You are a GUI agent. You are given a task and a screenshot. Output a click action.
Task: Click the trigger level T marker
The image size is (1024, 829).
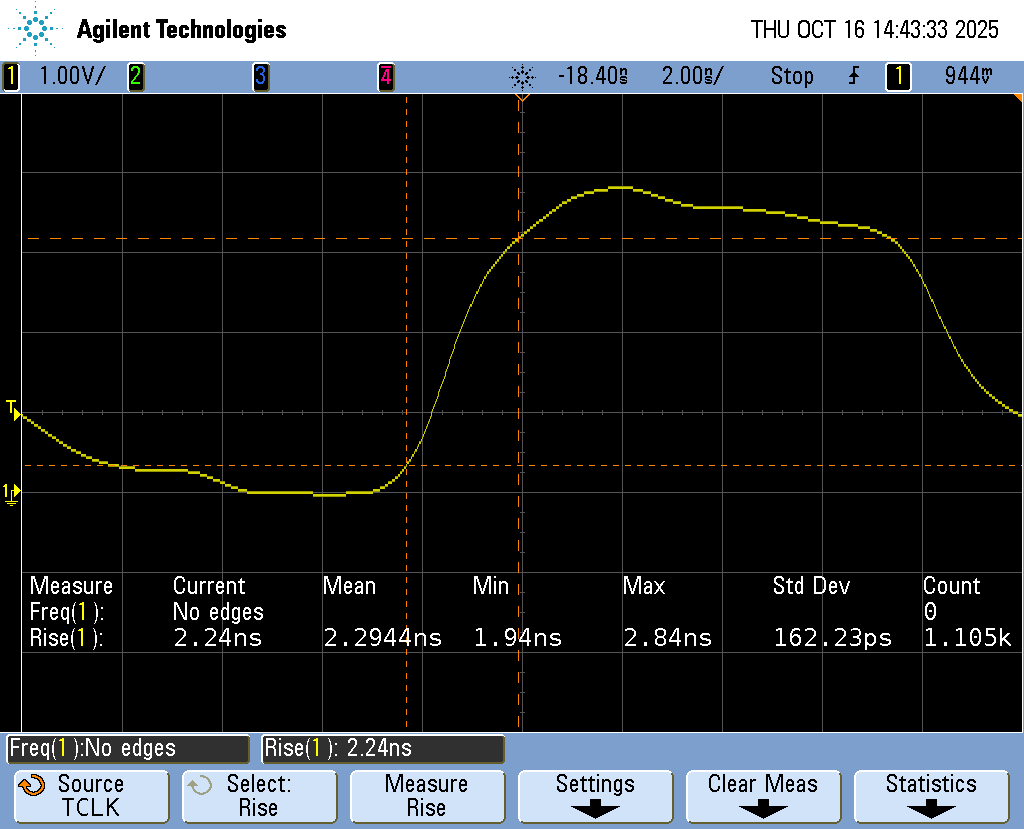(12, 409)
